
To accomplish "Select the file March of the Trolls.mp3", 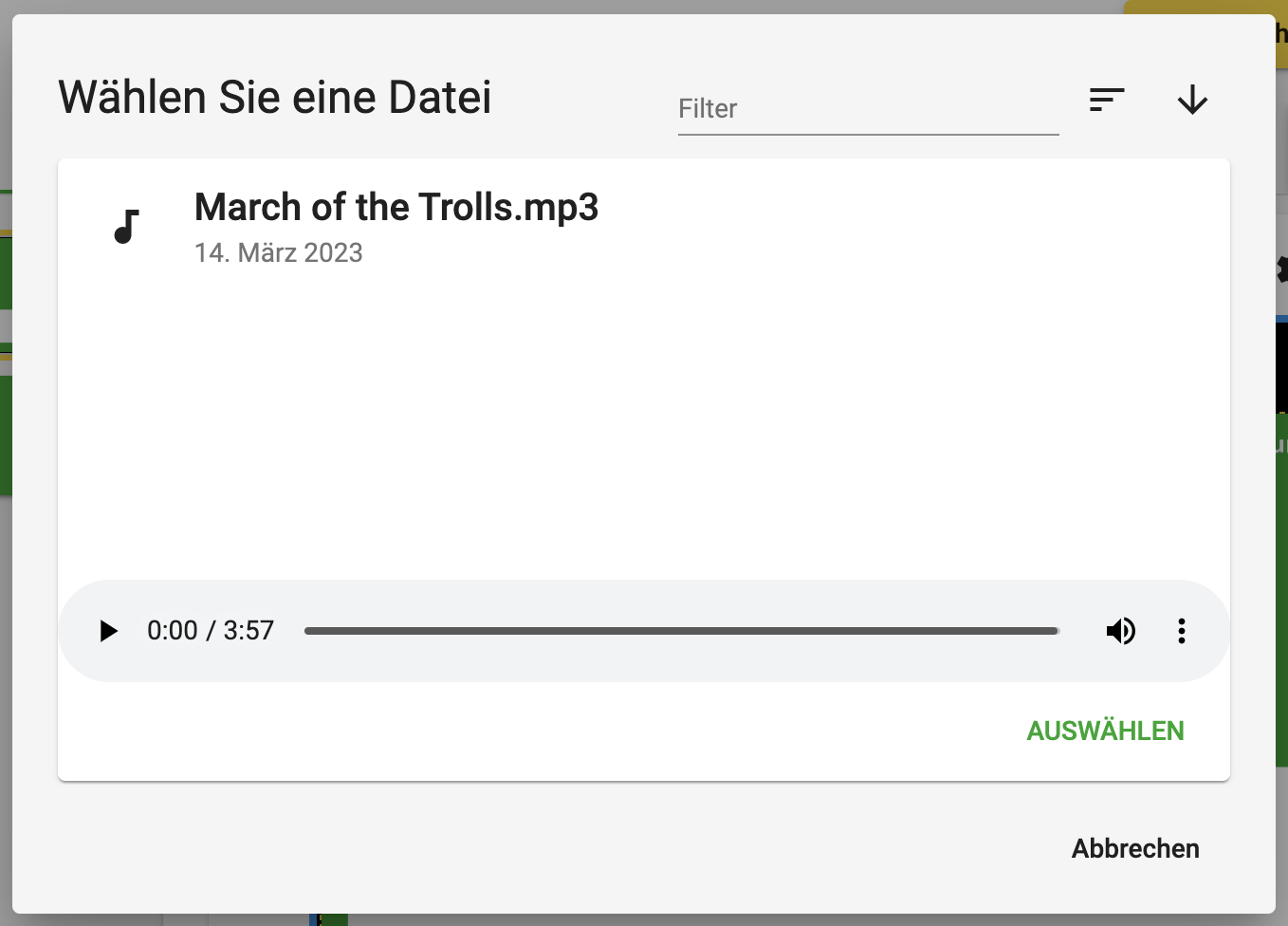I will (396, 207).
